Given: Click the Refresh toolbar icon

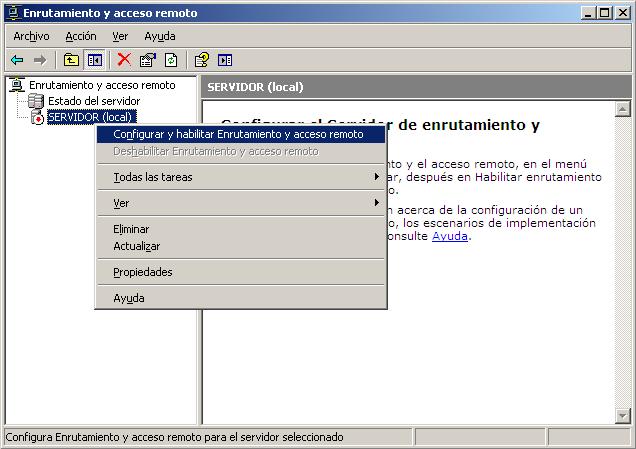Looking at the screenshot, I should click(171, 60).
